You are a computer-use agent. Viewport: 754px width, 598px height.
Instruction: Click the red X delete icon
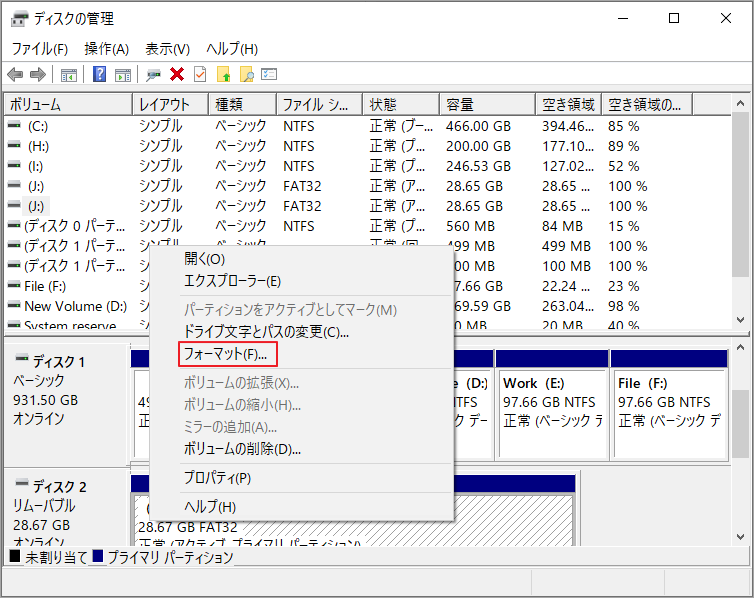[x=177, y=75]
